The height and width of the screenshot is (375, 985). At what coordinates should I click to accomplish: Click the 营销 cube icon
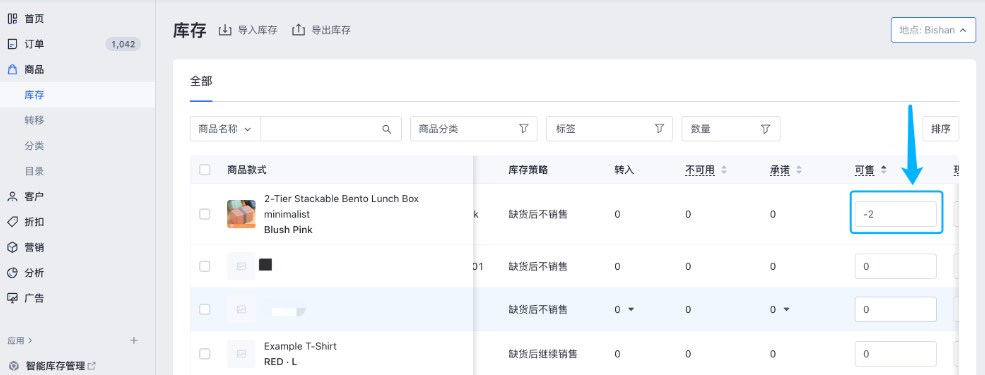tap(12, 247)
